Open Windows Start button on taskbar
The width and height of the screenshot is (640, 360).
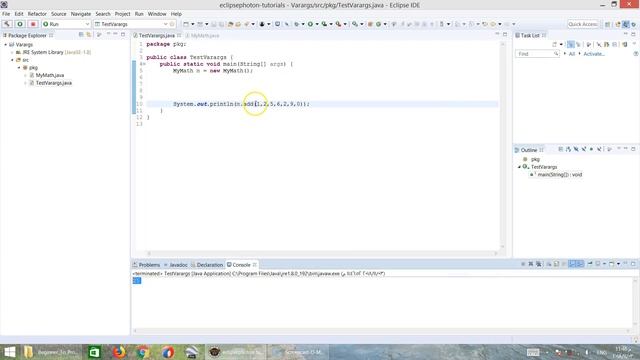coord(9,352)
